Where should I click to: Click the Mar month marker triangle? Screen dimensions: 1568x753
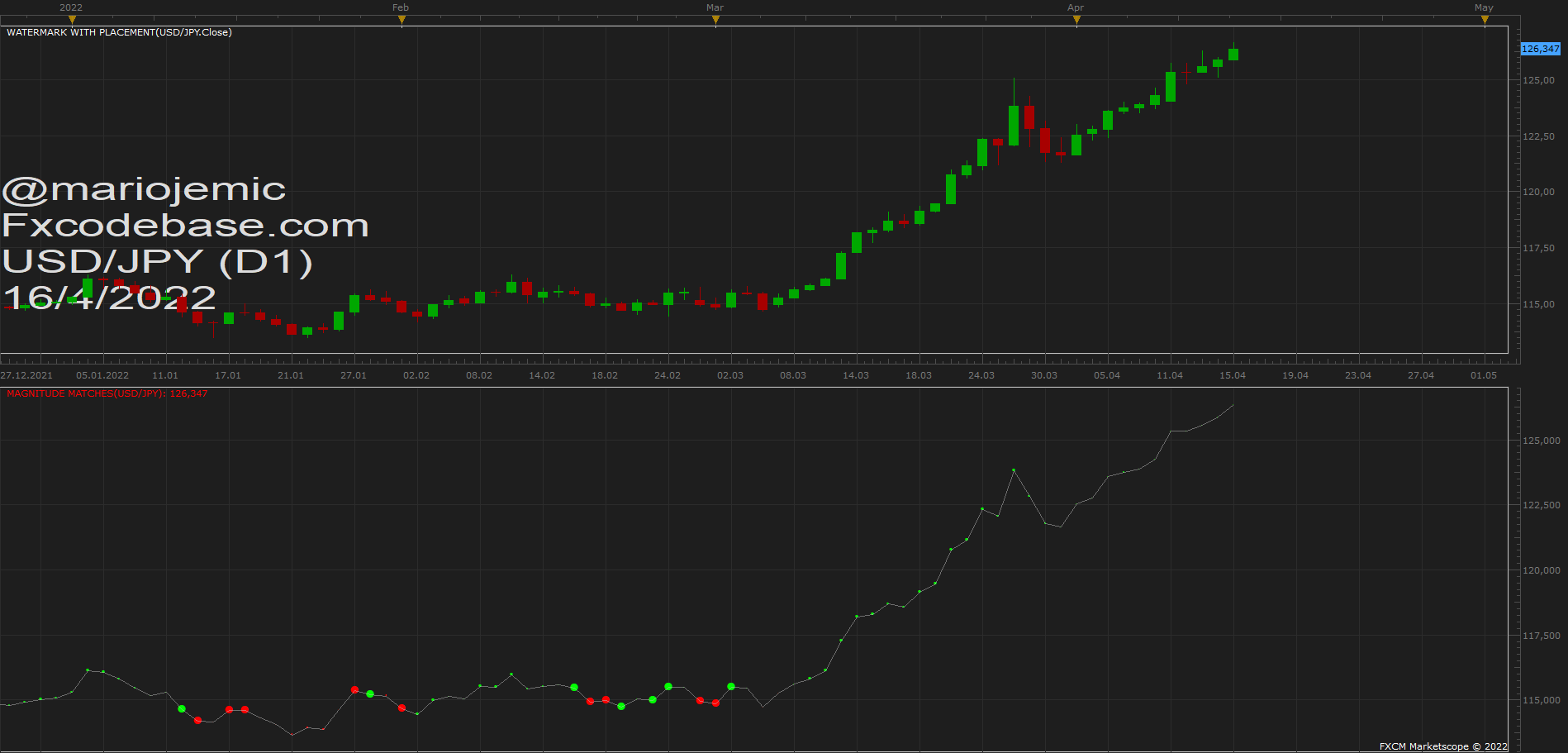[715, 20]
